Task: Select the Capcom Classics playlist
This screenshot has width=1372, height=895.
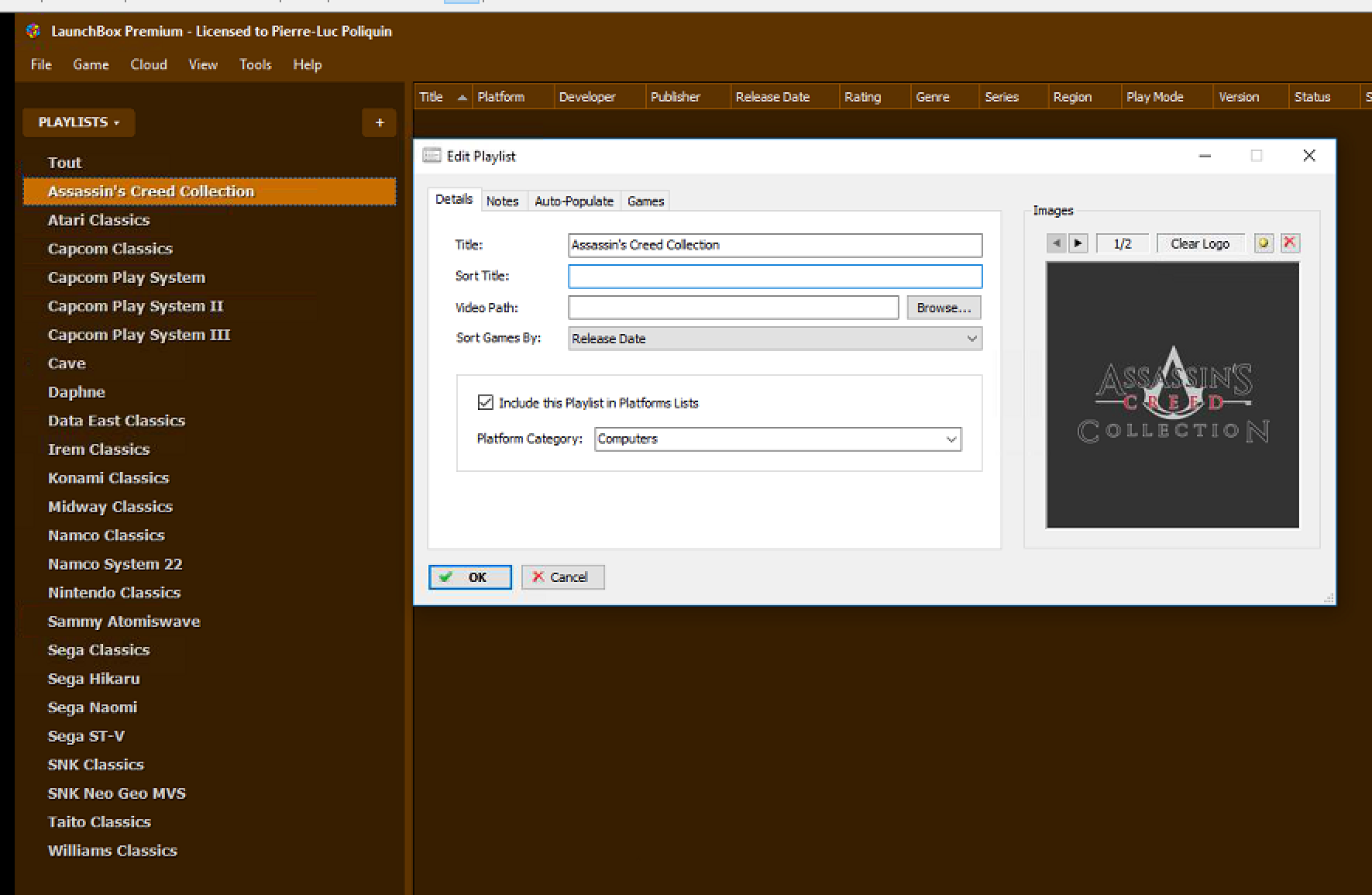Action: coord(209,249)
